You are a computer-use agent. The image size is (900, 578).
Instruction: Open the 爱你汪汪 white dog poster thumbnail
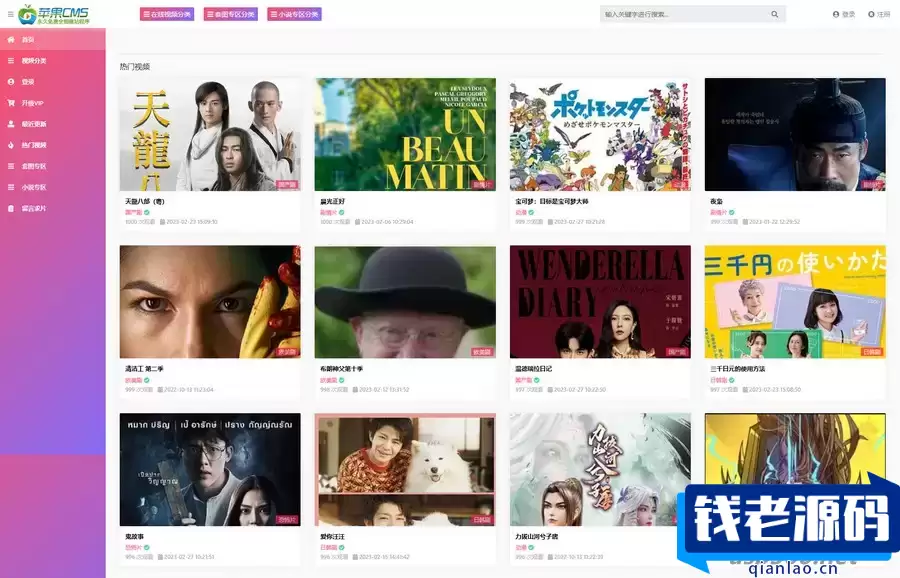coord(405,470)
